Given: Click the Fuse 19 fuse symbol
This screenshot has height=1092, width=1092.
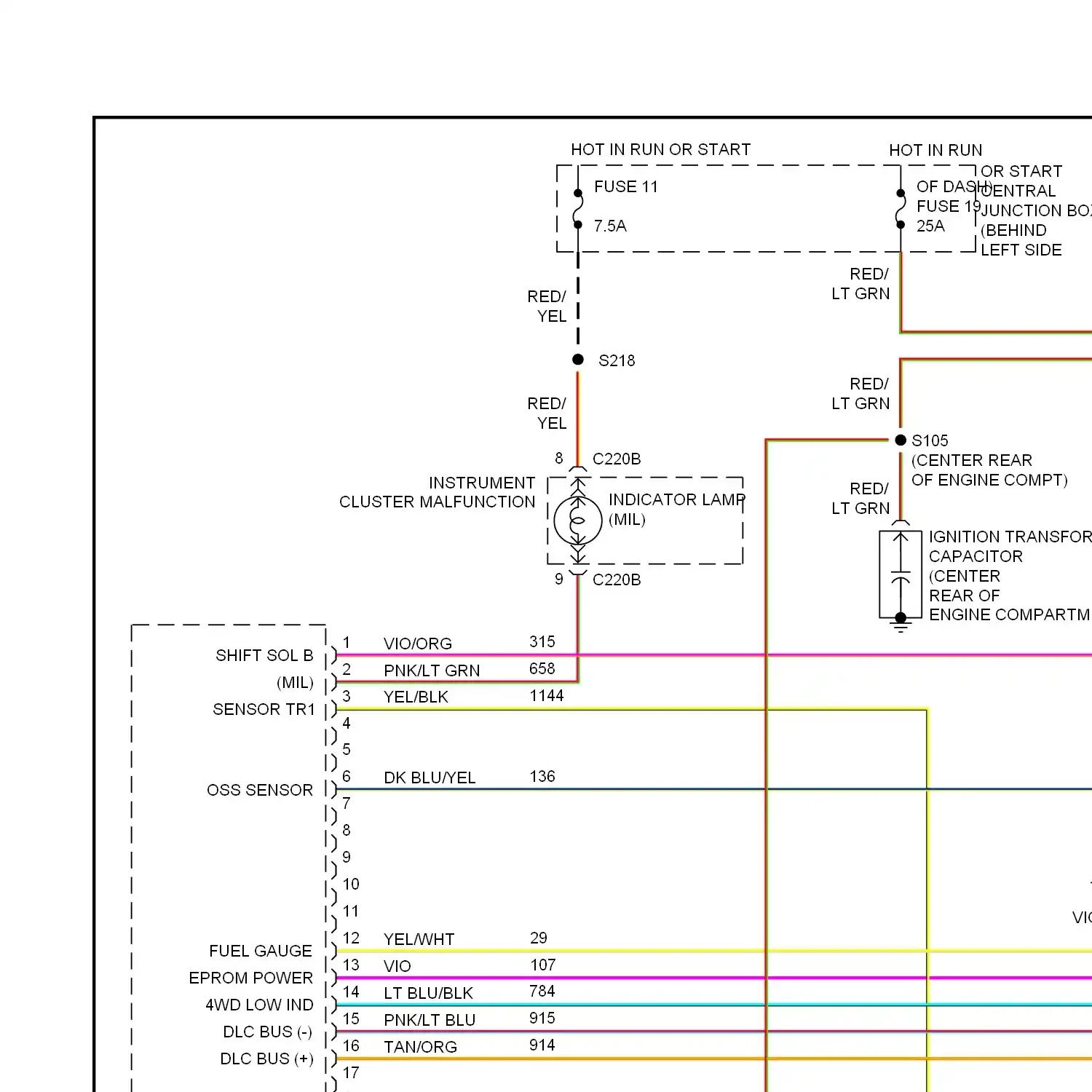Looking at the screenshot, I should pyautogui.click(x=901, y=209).
